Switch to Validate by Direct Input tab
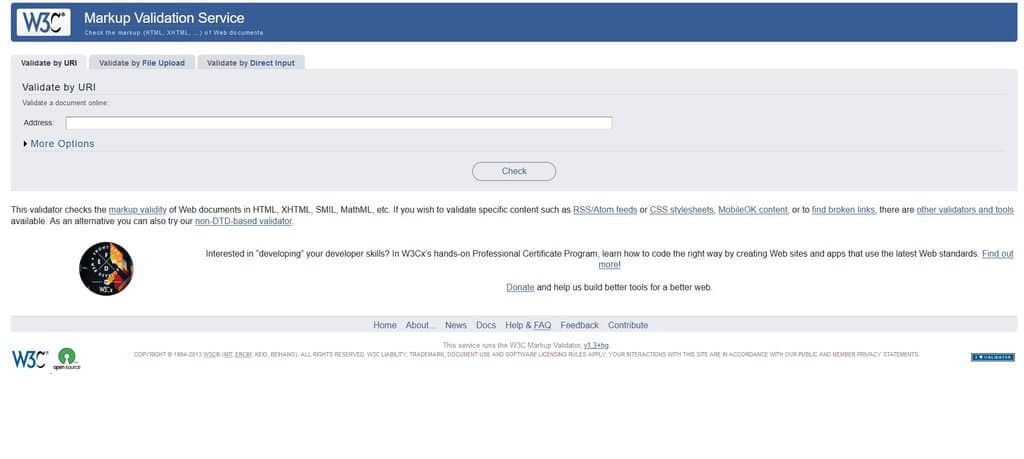Viewport: 1024px width, 459px height. pyautogui.click(x=251, y=63)
